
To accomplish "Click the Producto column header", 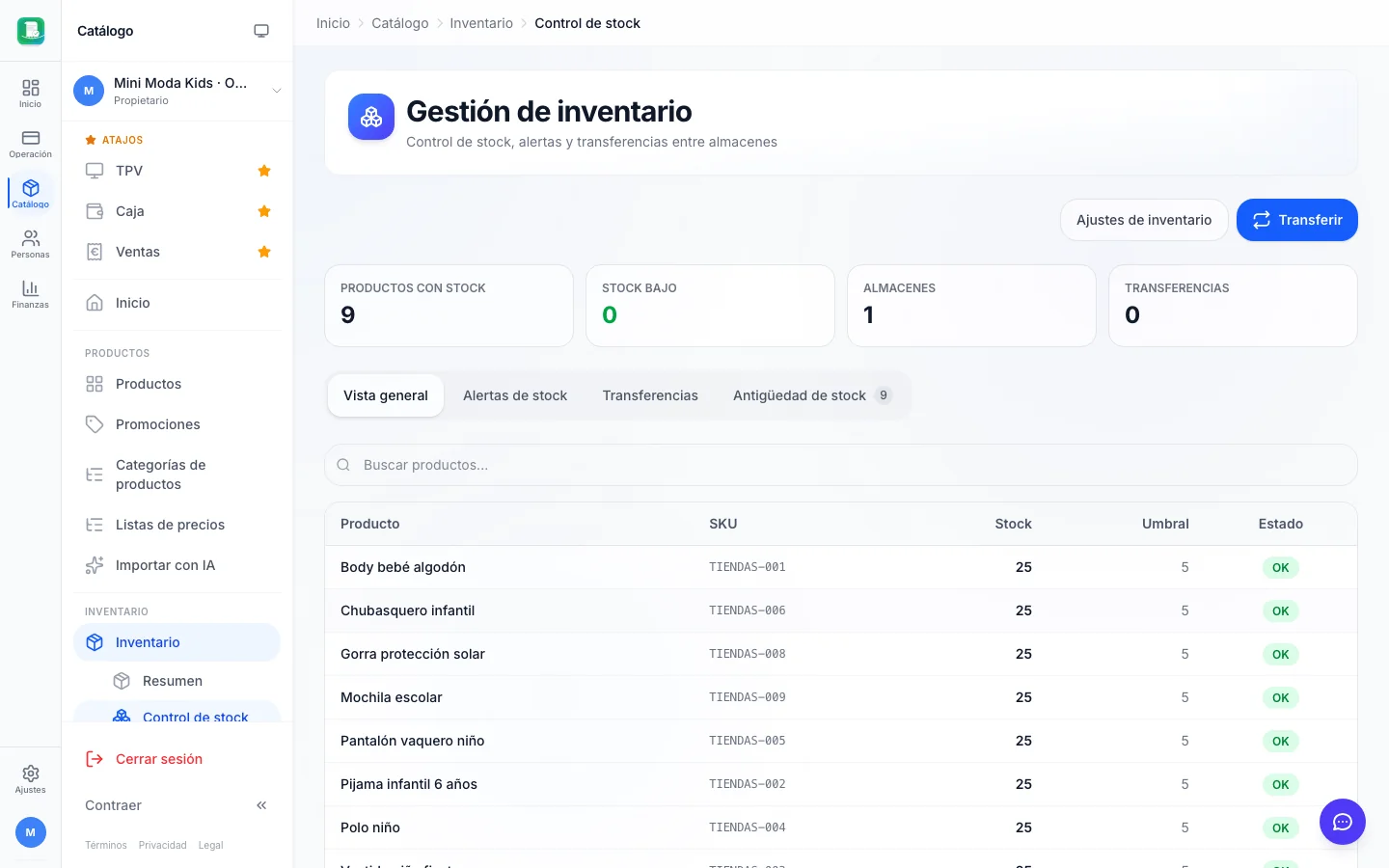I will click(370, 524).
